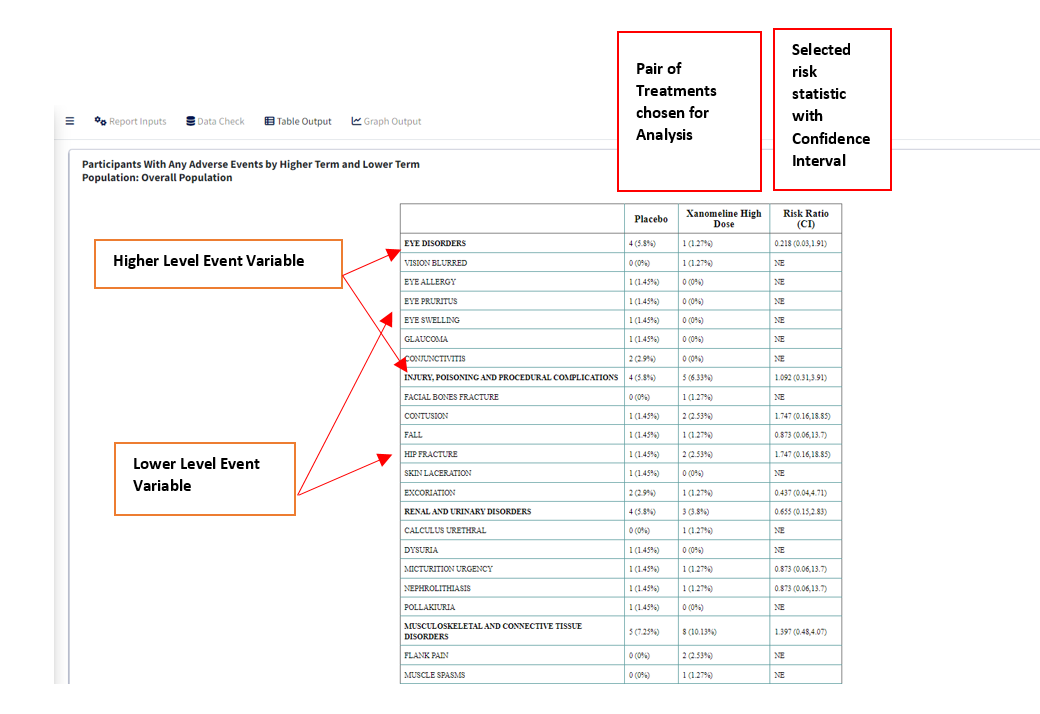The height and width of the screenshot is (714, 1040).
Task: Click the FACIAL BONES FRACTURE row label
Action: pos(452,397)
